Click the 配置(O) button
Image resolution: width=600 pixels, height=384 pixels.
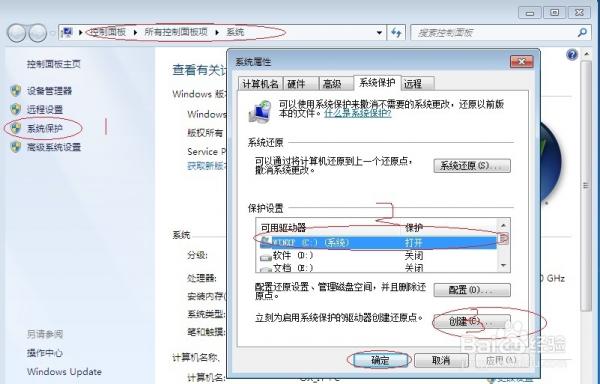[472, 290]
